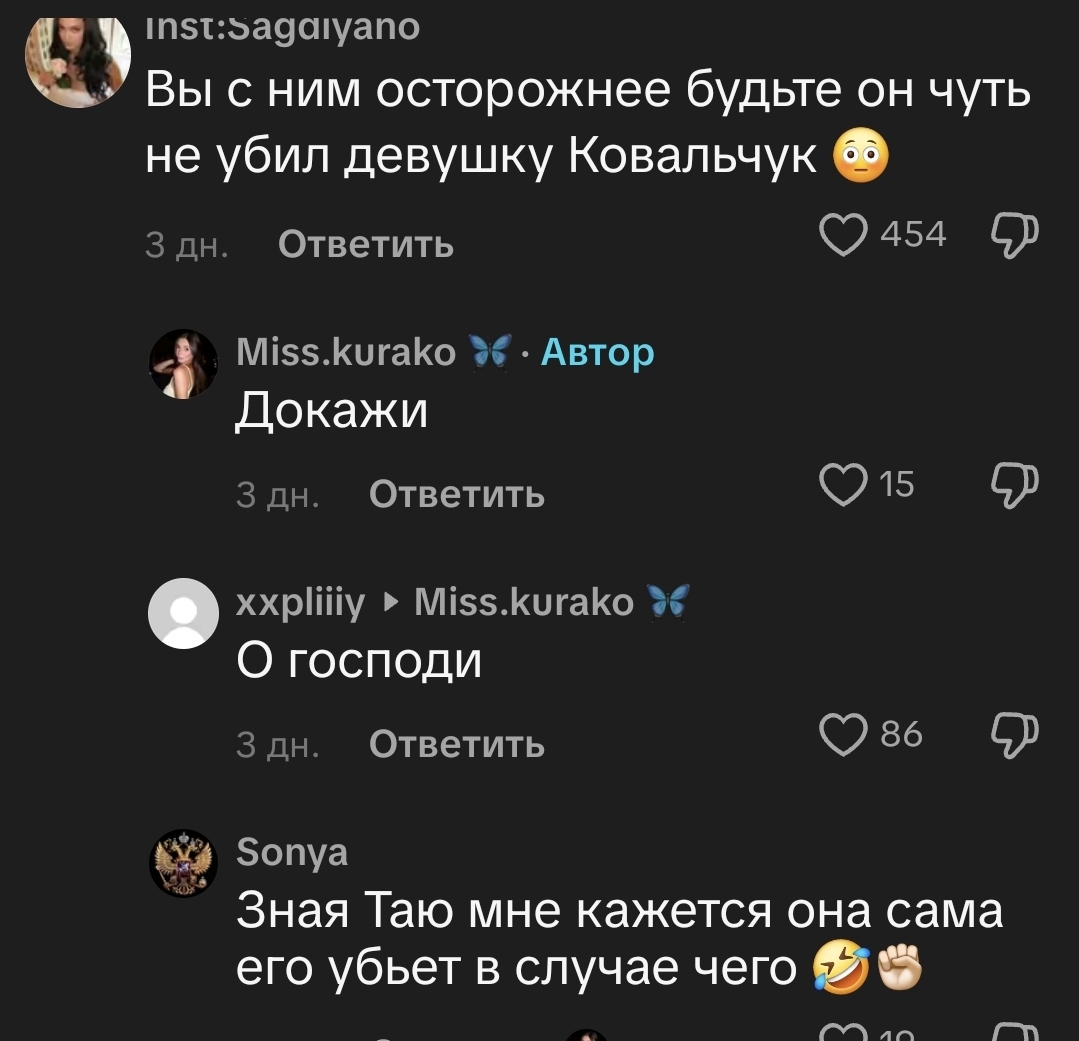Like the comment with 454 likes
Image resolution: width=1079 pixels, height=1041 pixels.
[x=844, y=235]
